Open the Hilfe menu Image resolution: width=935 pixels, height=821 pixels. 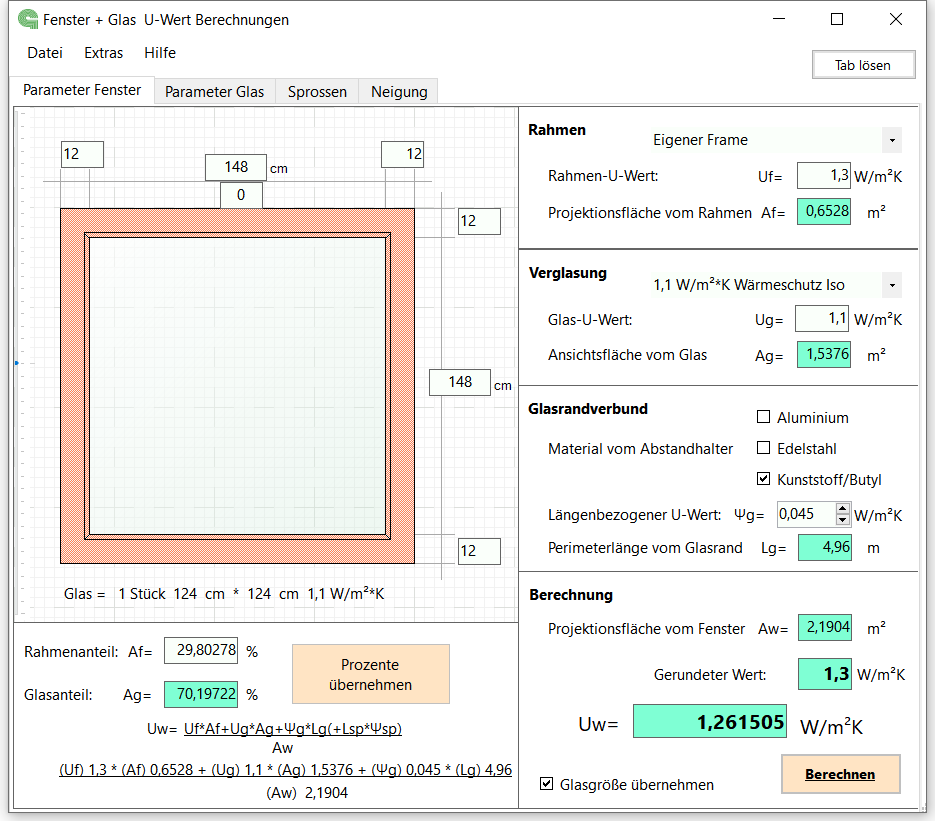pyautogui.click(x=160, y=53)
